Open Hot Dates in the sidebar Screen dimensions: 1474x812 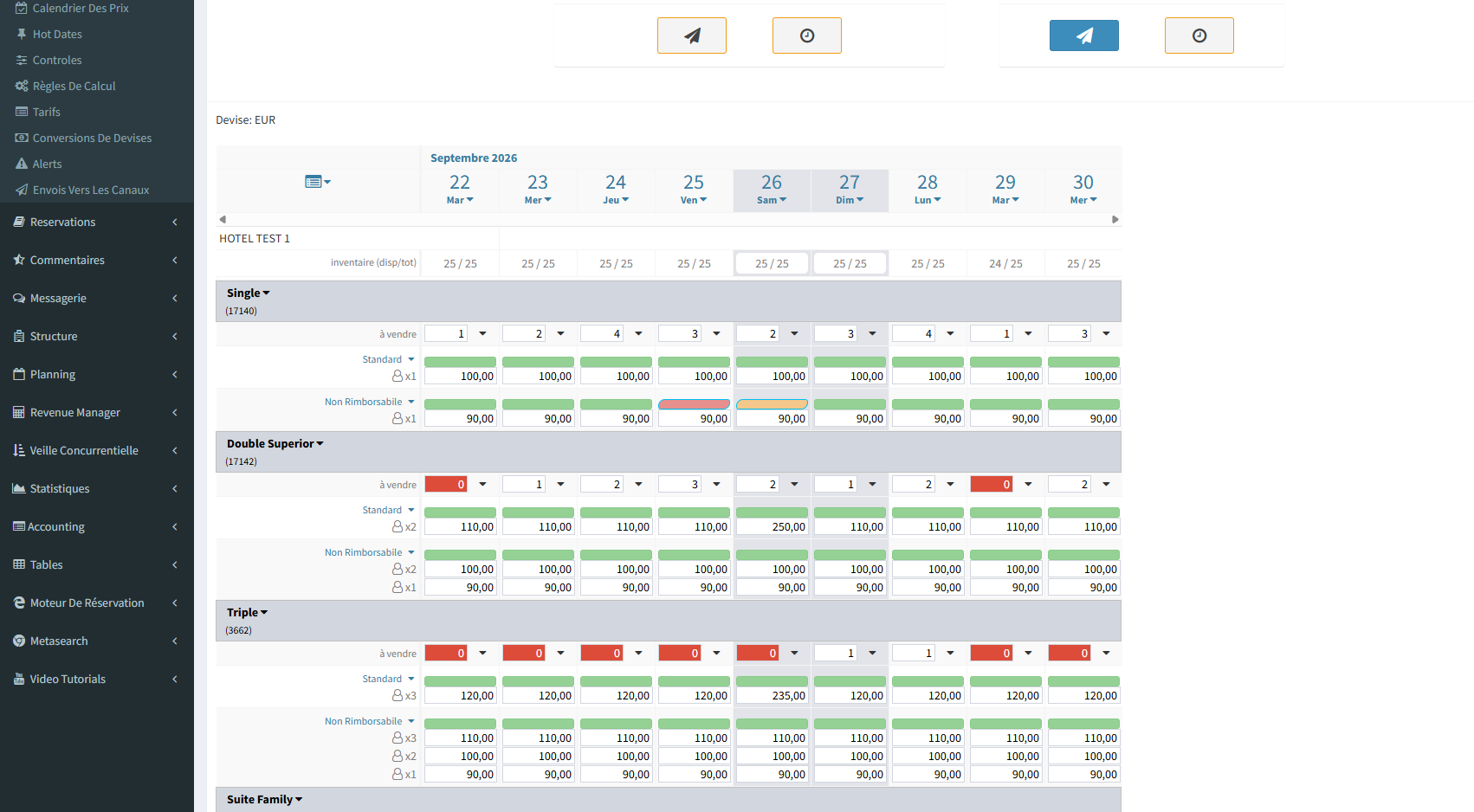pyautogui.click(x=57, y=34)
